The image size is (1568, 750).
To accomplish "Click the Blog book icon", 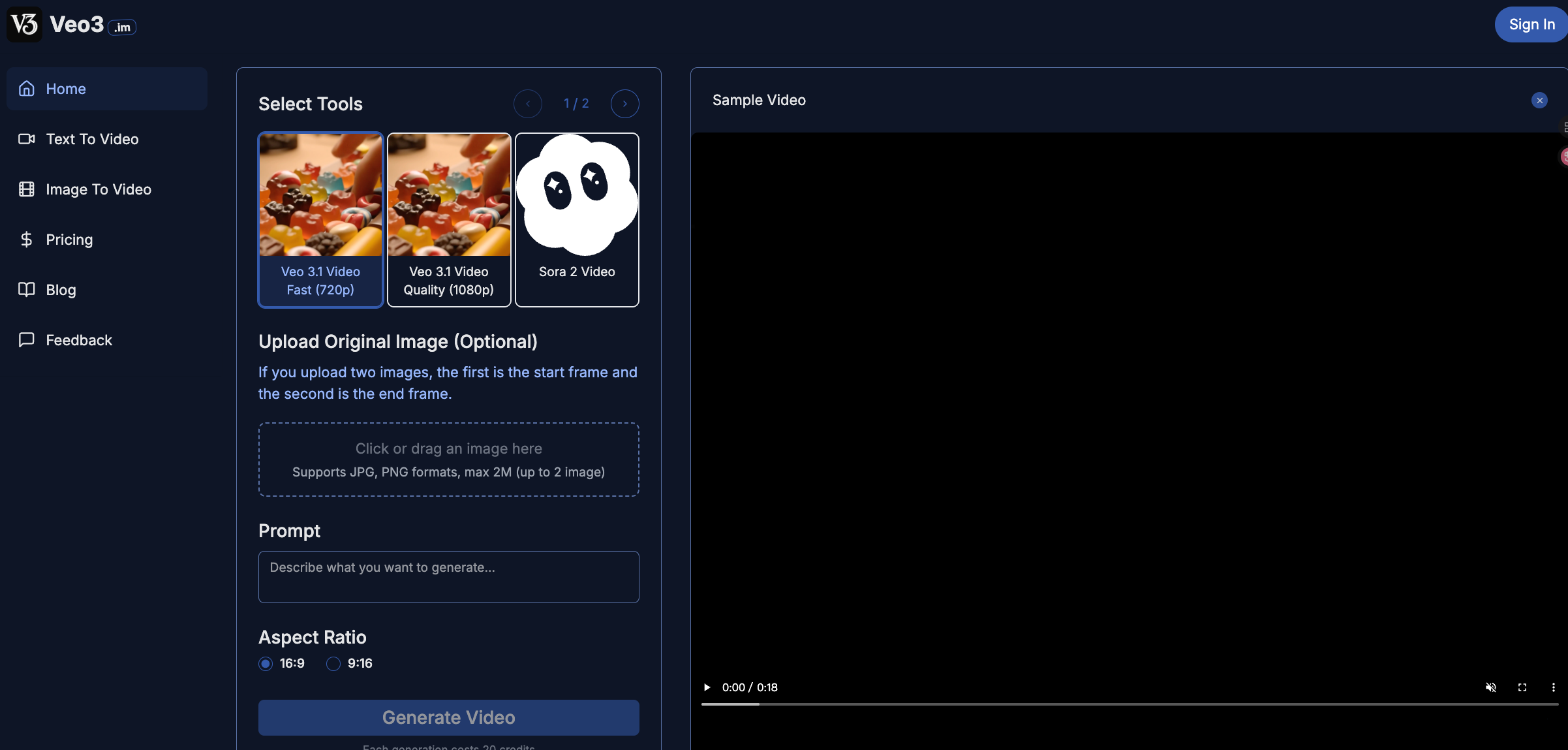I will click(x=26, y=290).
